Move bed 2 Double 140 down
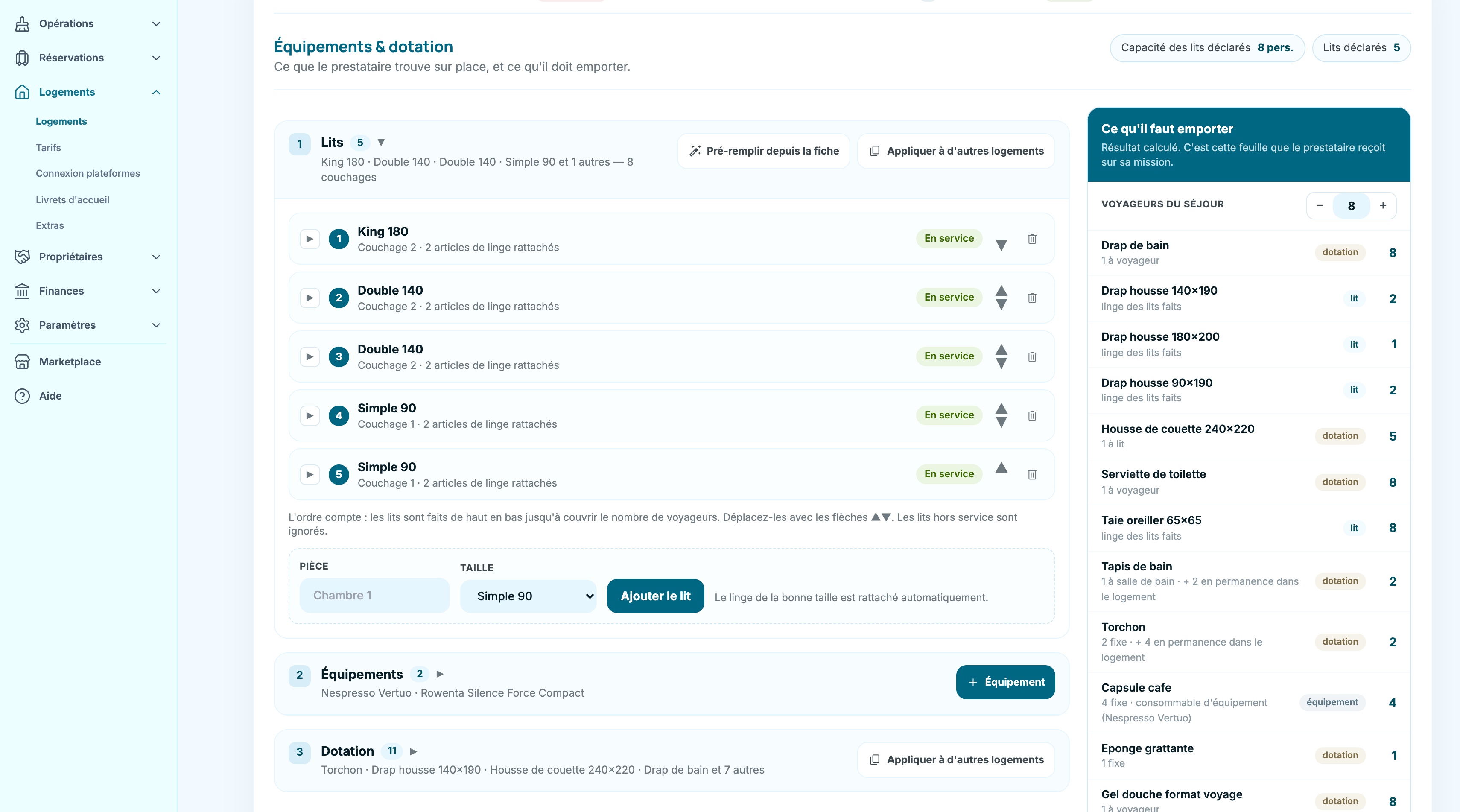The image size is (1460, 812). point(1002,305)
